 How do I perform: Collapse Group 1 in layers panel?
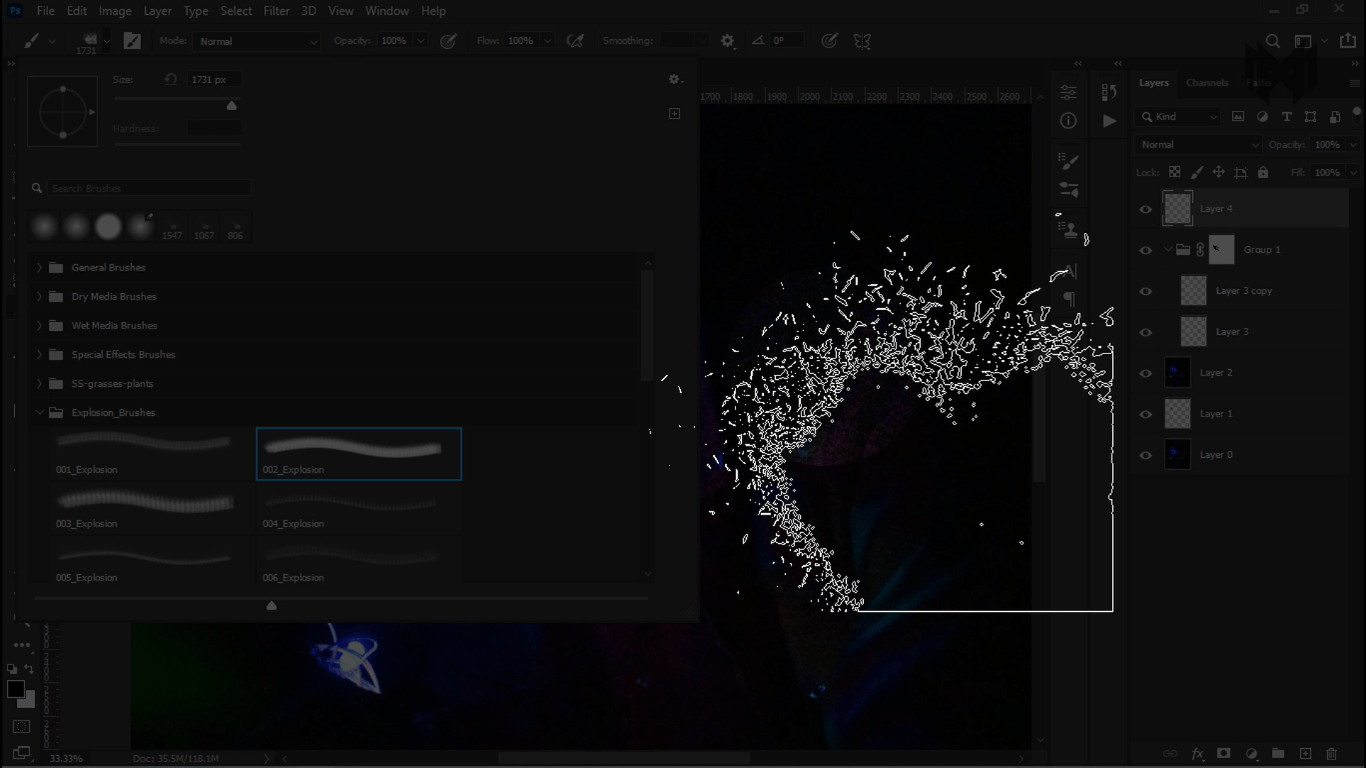point(1167,250)
